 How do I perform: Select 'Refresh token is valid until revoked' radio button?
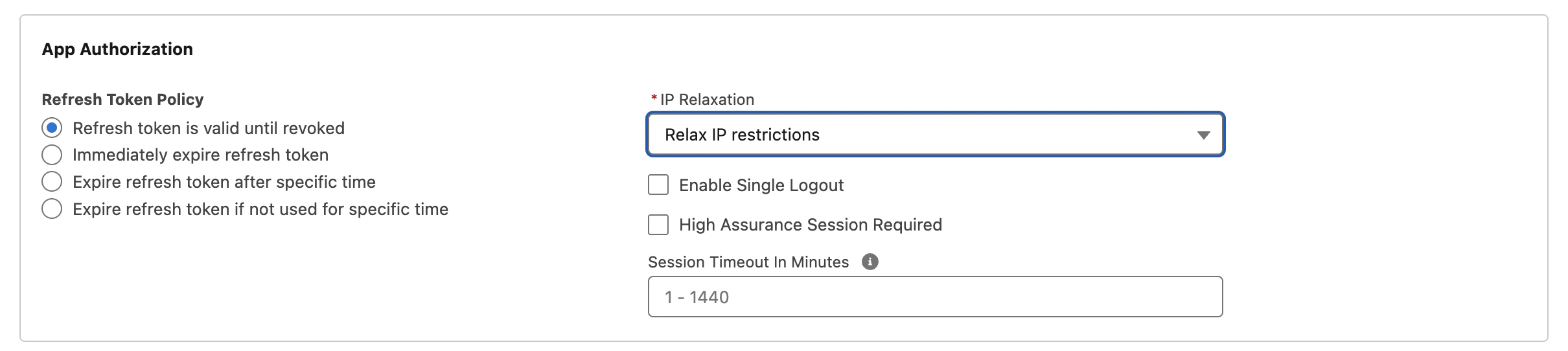52,128
